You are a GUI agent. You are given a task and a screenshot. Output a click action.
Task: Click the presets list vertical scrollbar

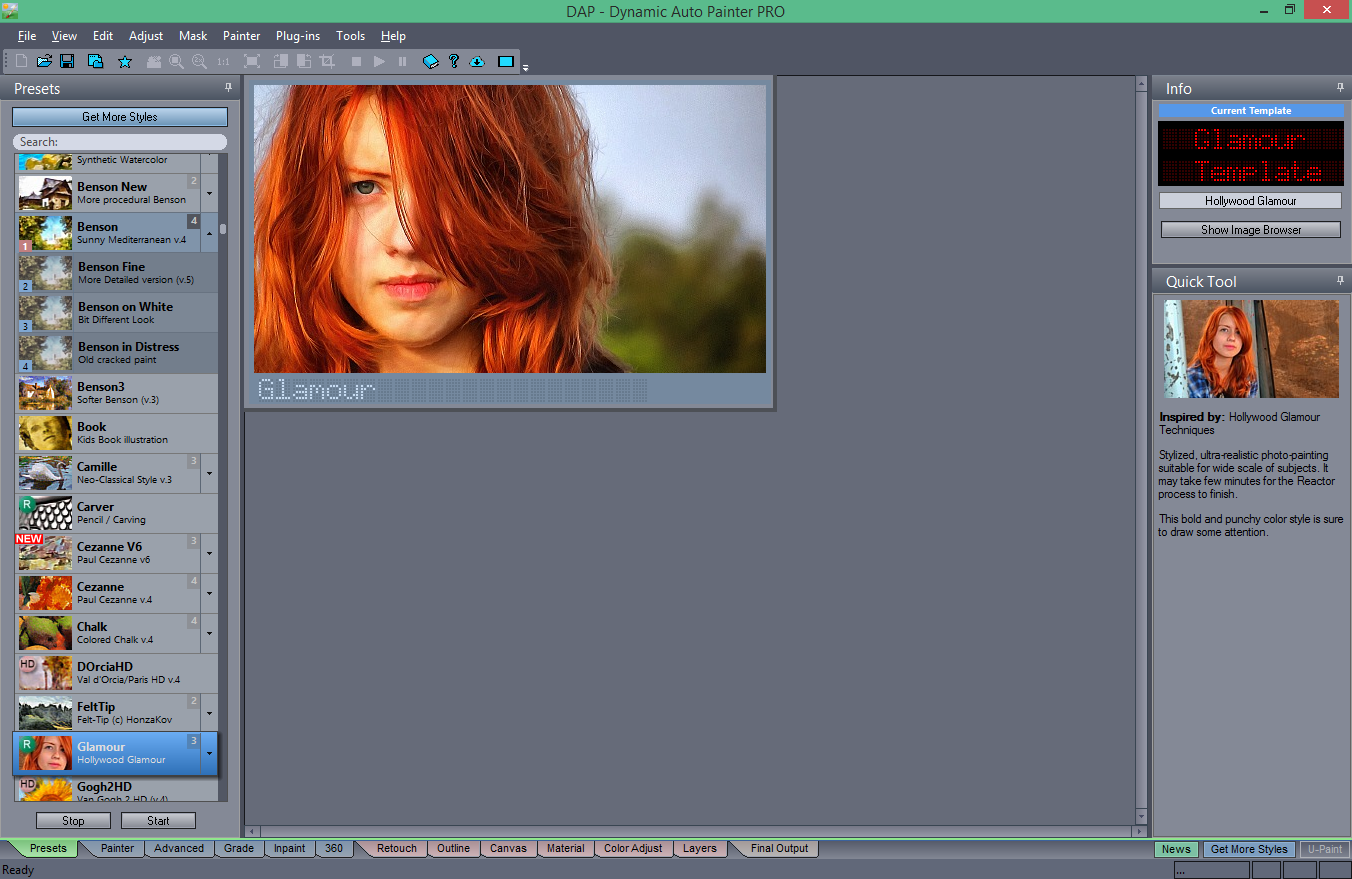click(223, 477)
